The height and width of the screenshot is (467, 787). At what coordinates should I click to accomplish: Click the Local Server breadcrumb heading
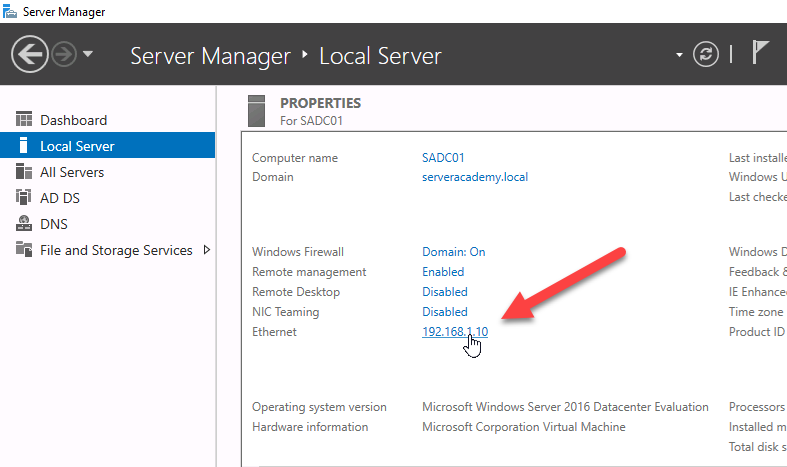[x=380, y=56]
